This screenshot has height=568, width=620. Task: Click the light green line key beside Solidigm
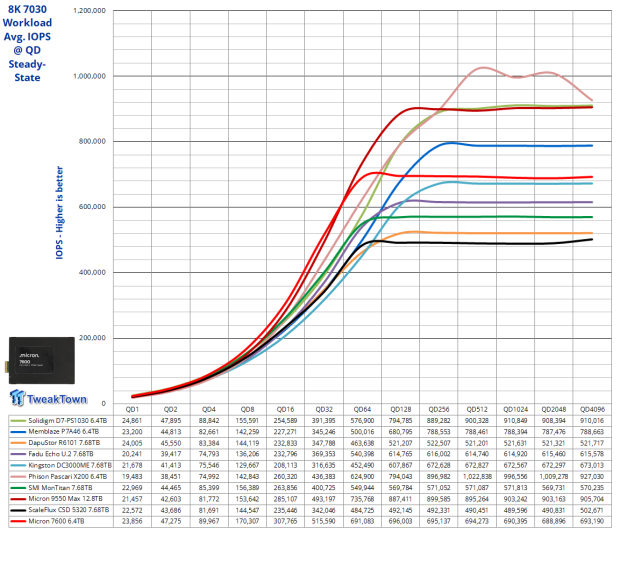tap(18, 421)
